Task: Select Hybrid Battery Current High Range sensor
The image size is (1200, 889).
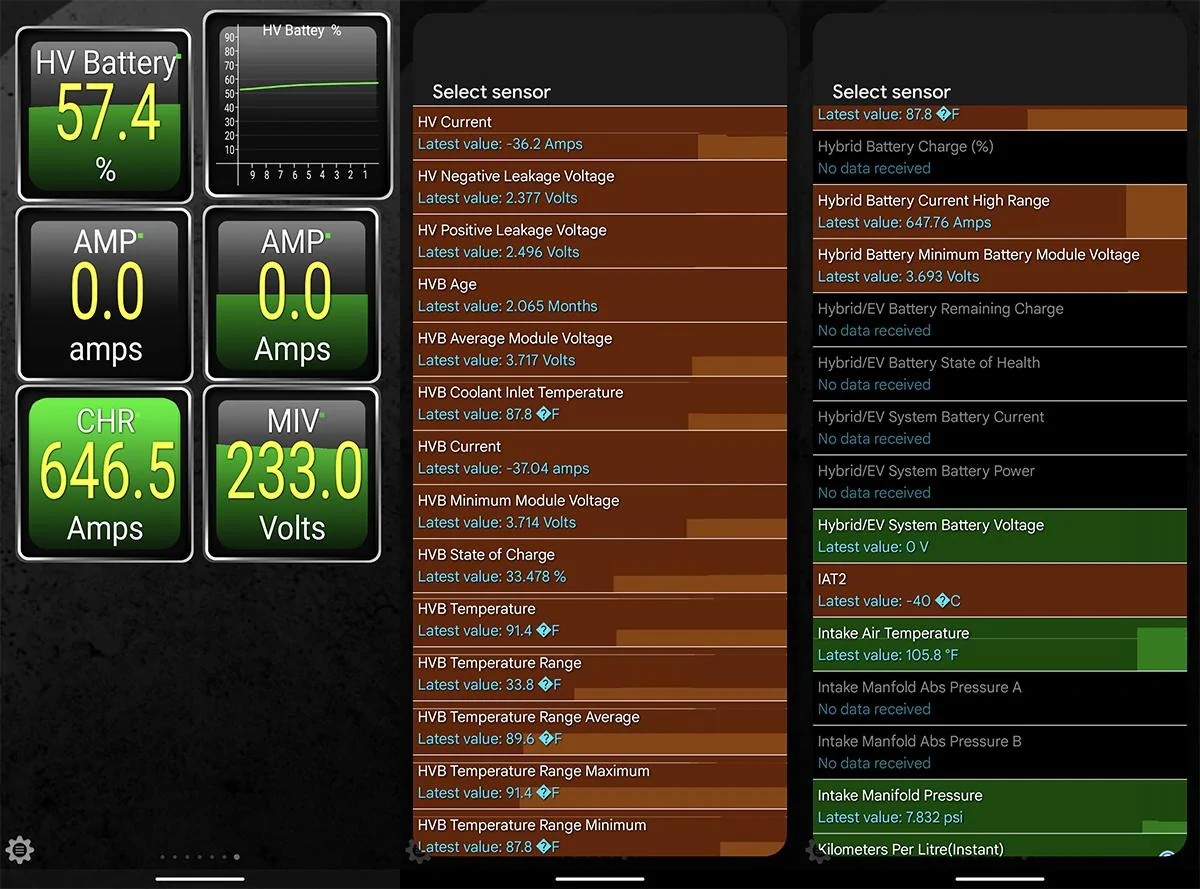Action: click(1000, 211)
